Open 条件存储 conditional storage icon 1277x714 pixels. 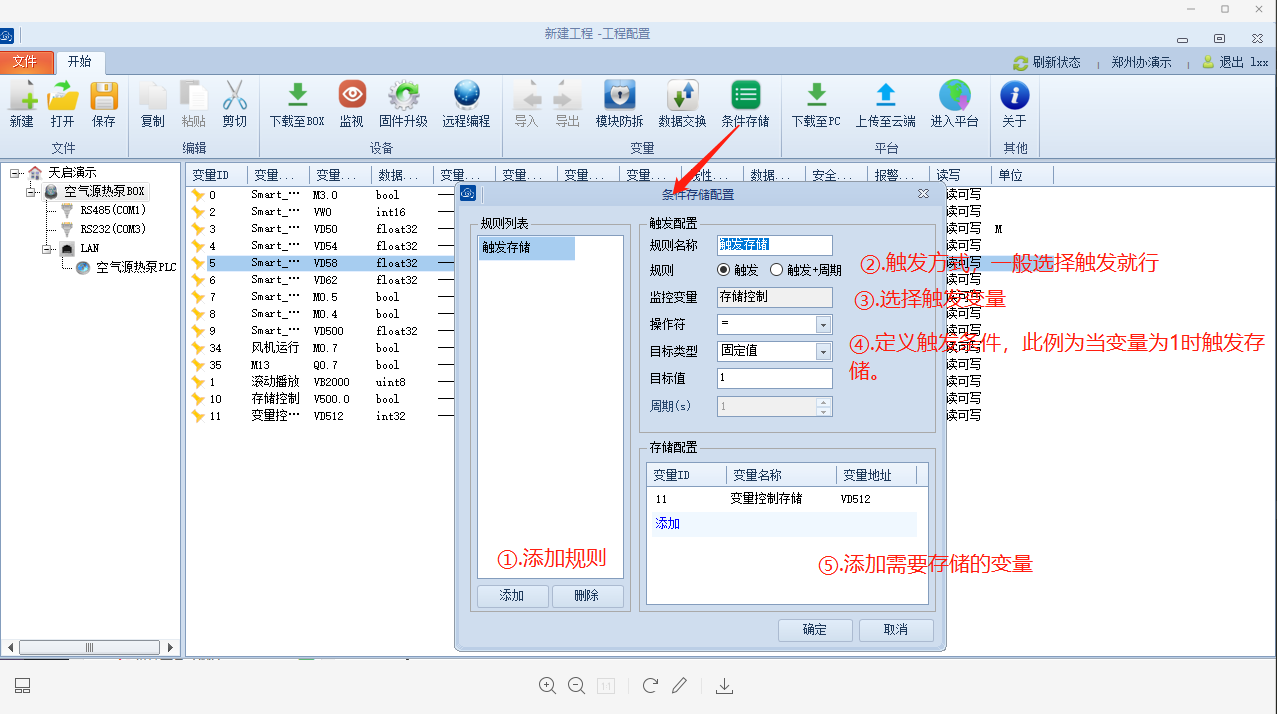[x=746, y=96]
